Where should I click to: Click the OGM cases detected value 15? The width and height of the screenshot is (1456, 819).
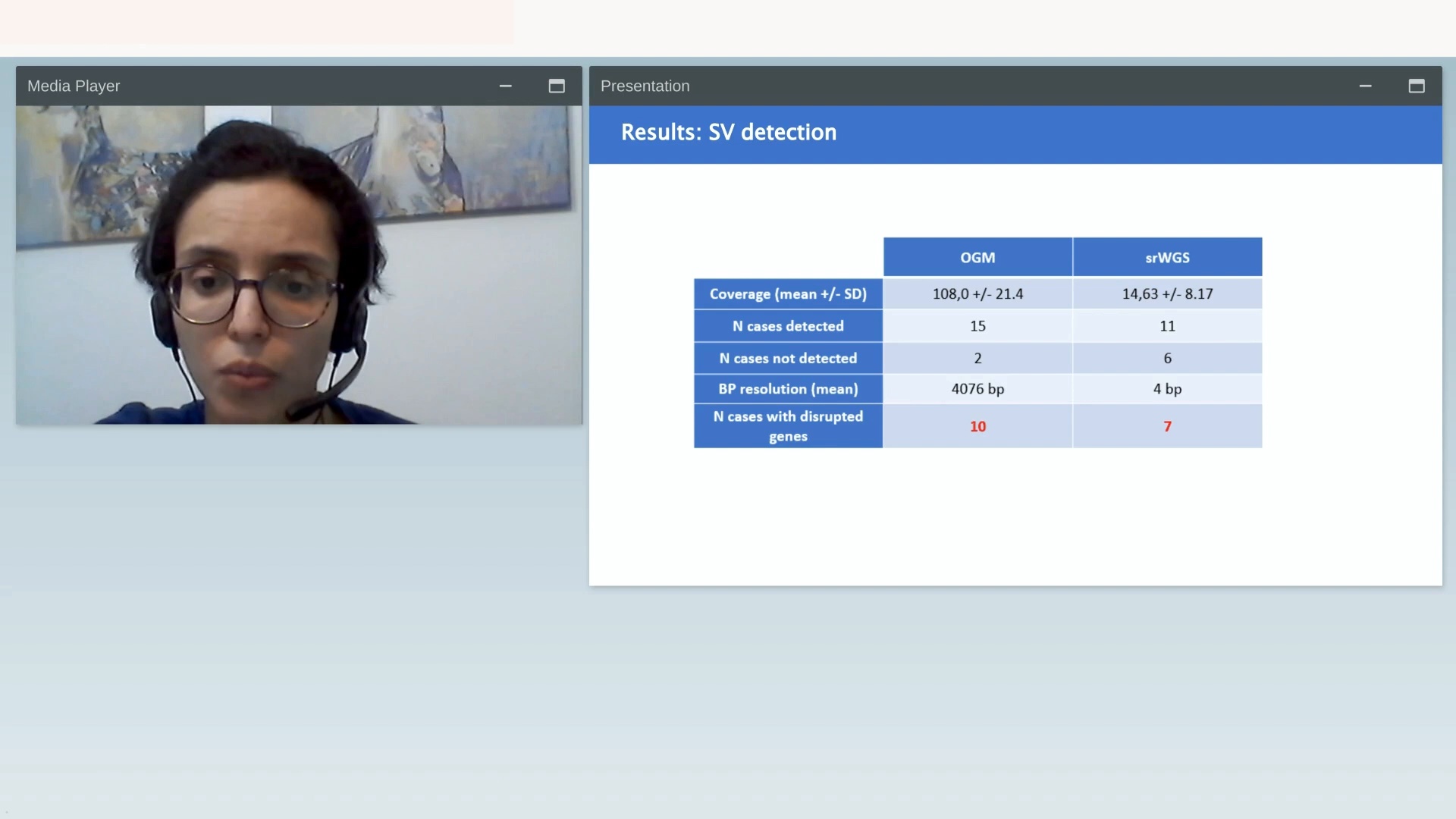click(977, 326)
